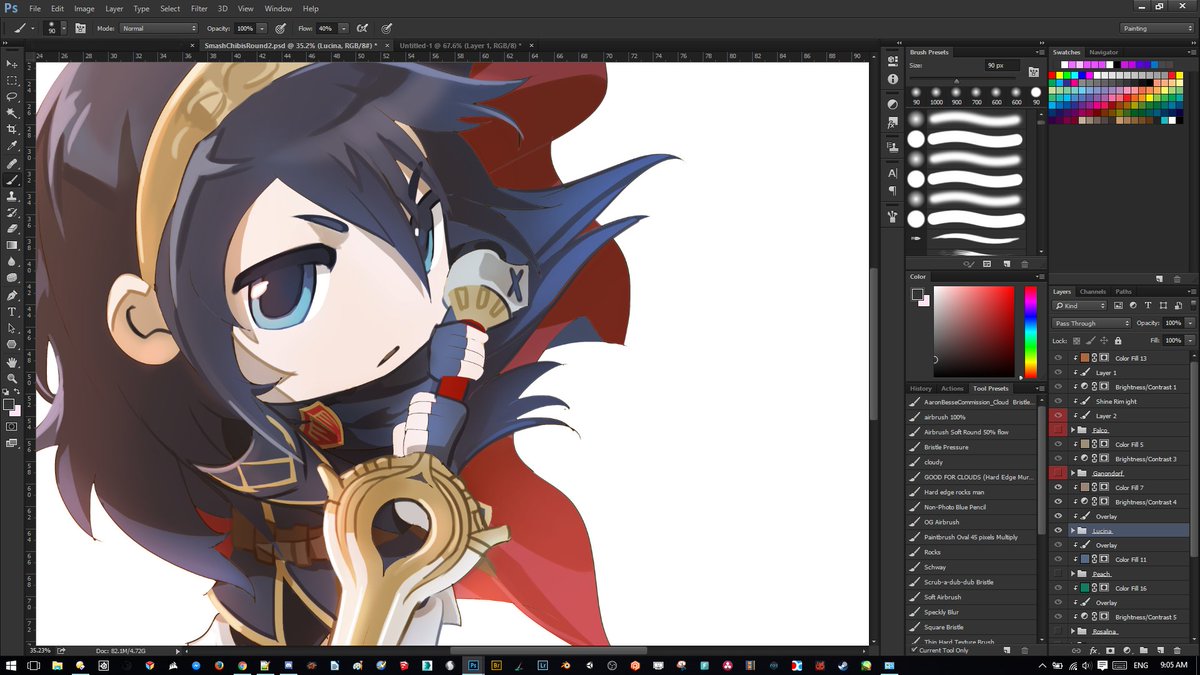This screenshot has width=1200, height=675.
Task: Create a new group folder icon
Action: (1146, 650)
